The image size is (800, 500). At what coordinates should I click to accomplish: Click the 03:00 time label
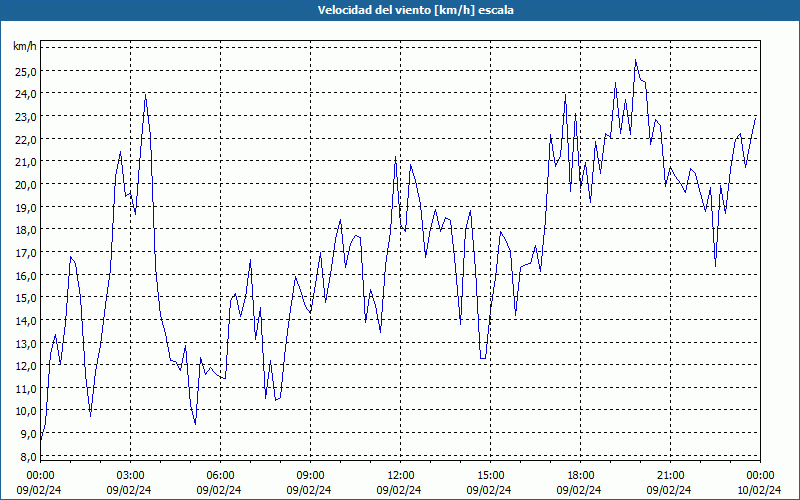tap(131, 476)
